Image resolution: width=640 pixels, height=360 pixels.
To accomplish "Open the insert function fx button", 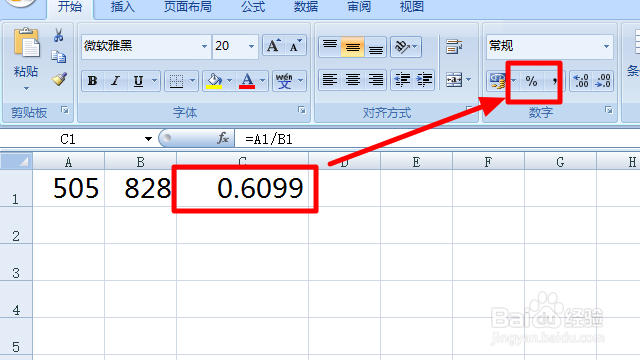I will 223,138.
